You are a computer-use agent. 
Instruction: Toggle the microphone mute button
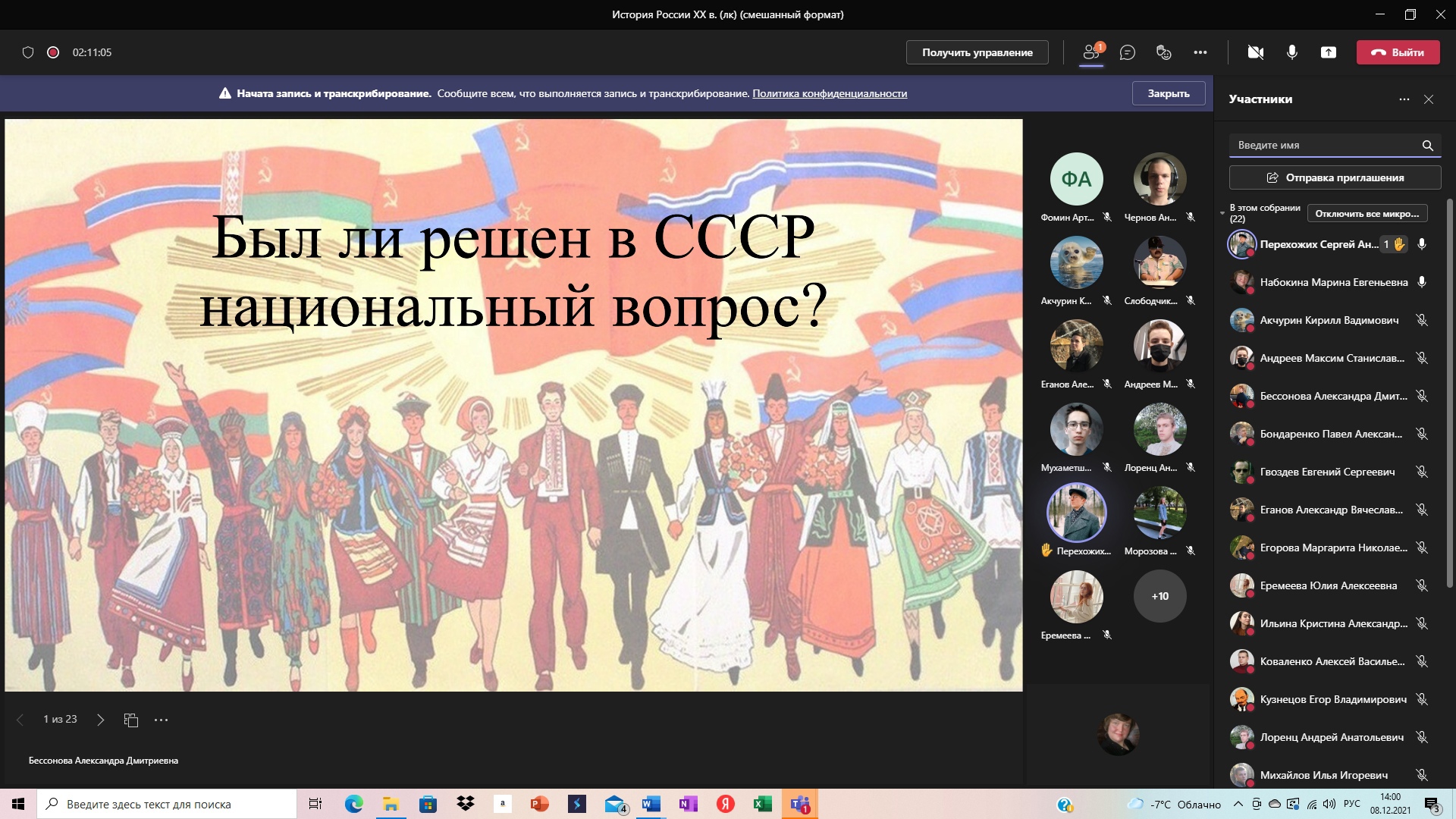tap(1291, 52)
